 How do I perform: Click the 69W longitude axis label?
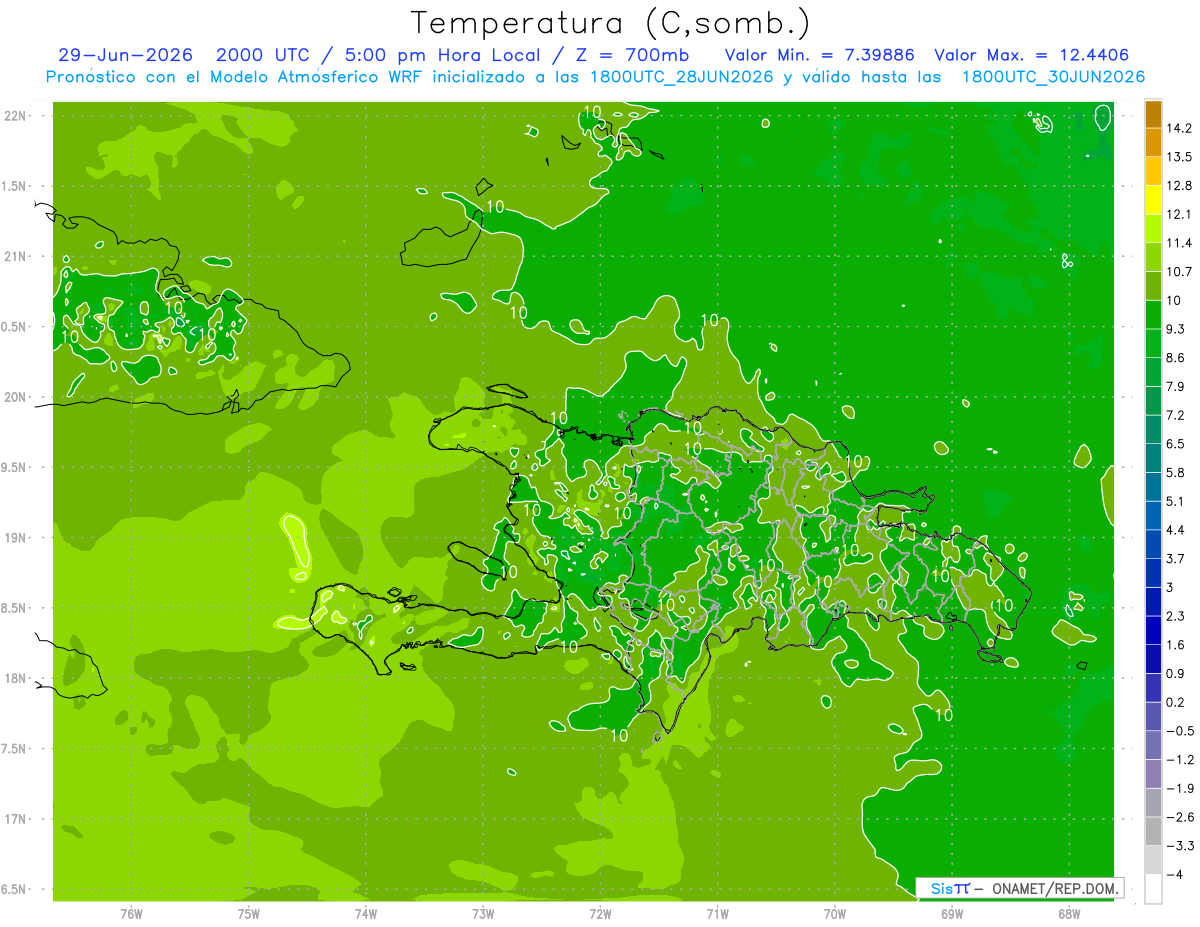point(952,913)
